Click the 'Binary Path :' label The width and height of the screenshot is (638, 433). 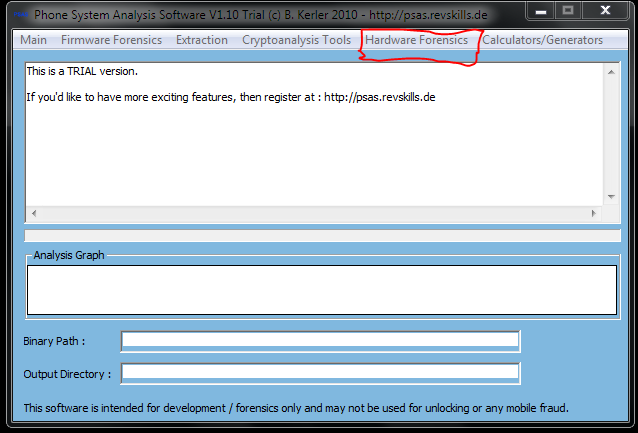54,341
